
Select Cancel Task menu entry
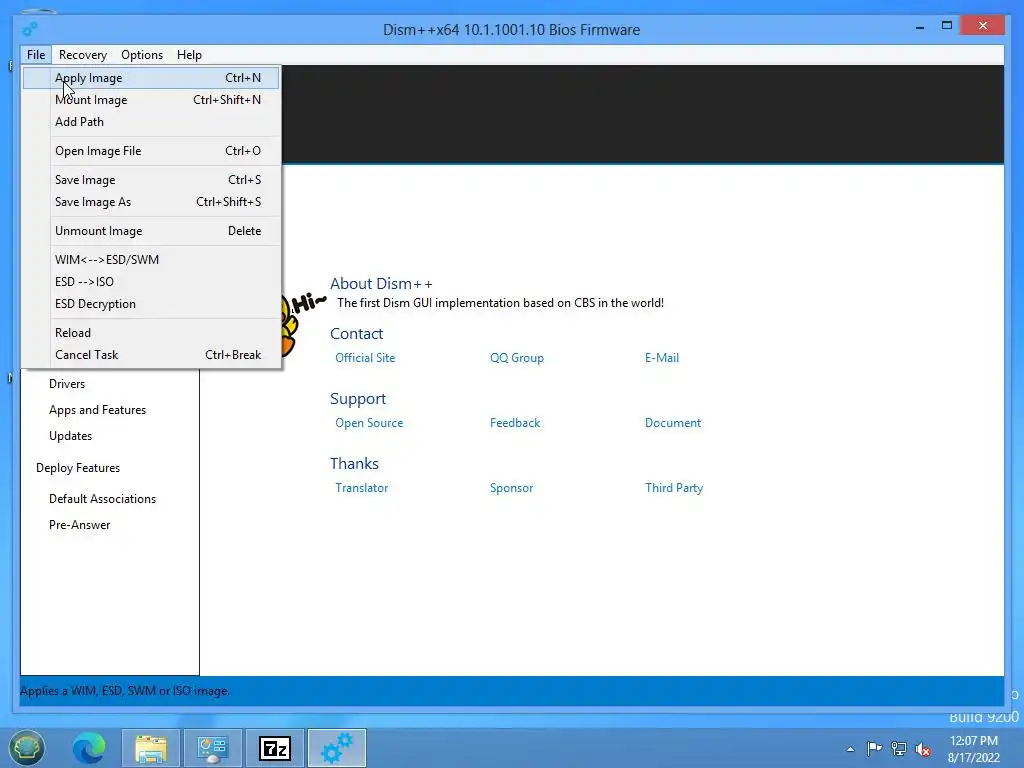coord(151,355)
